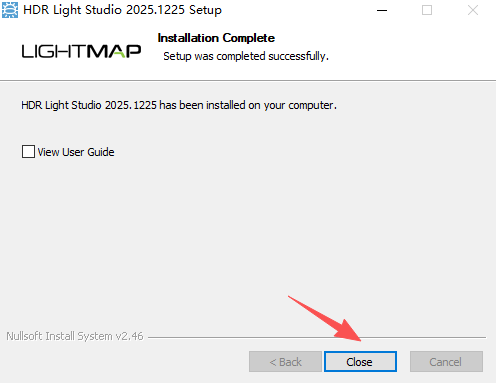Click the LIGHTMAP logo in the header
496x383 pixels.
tap(81, 51)
